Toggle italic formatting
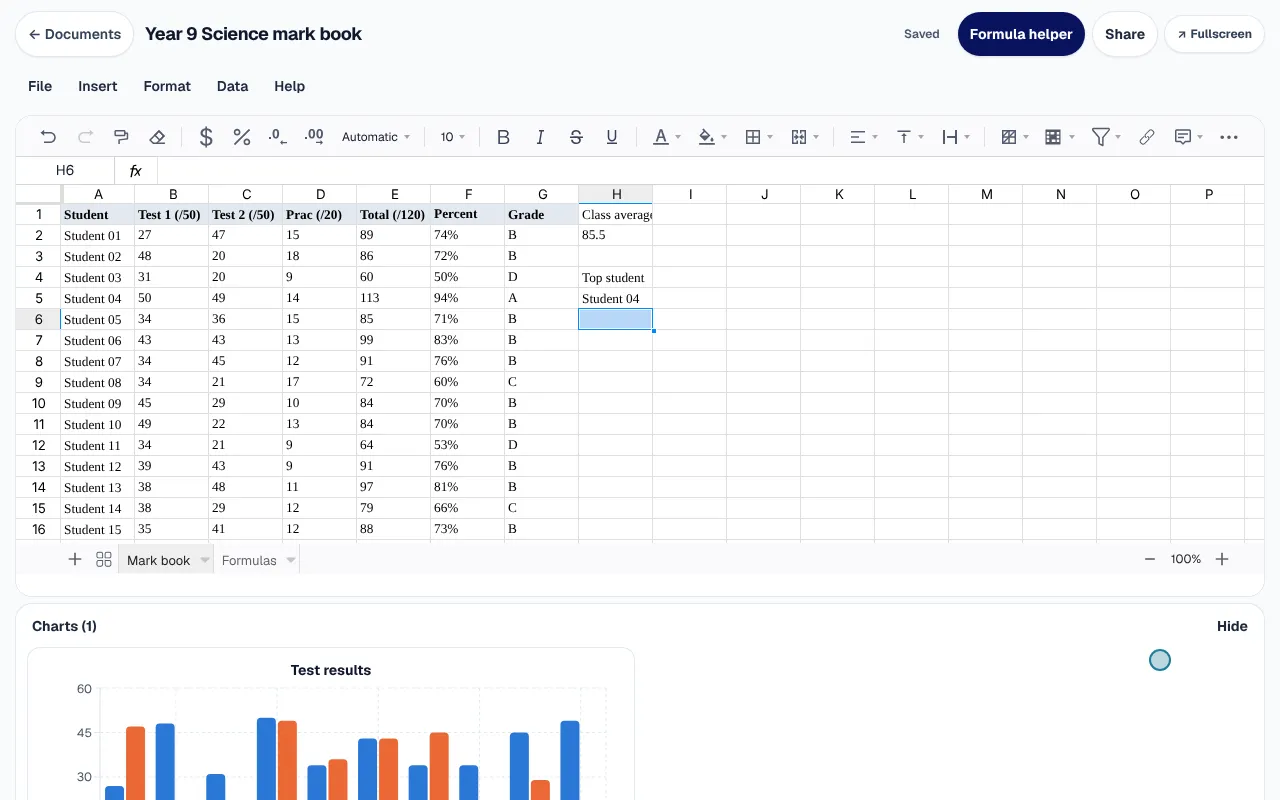Viewport: 1280px width, 800px height. [540, 137]
